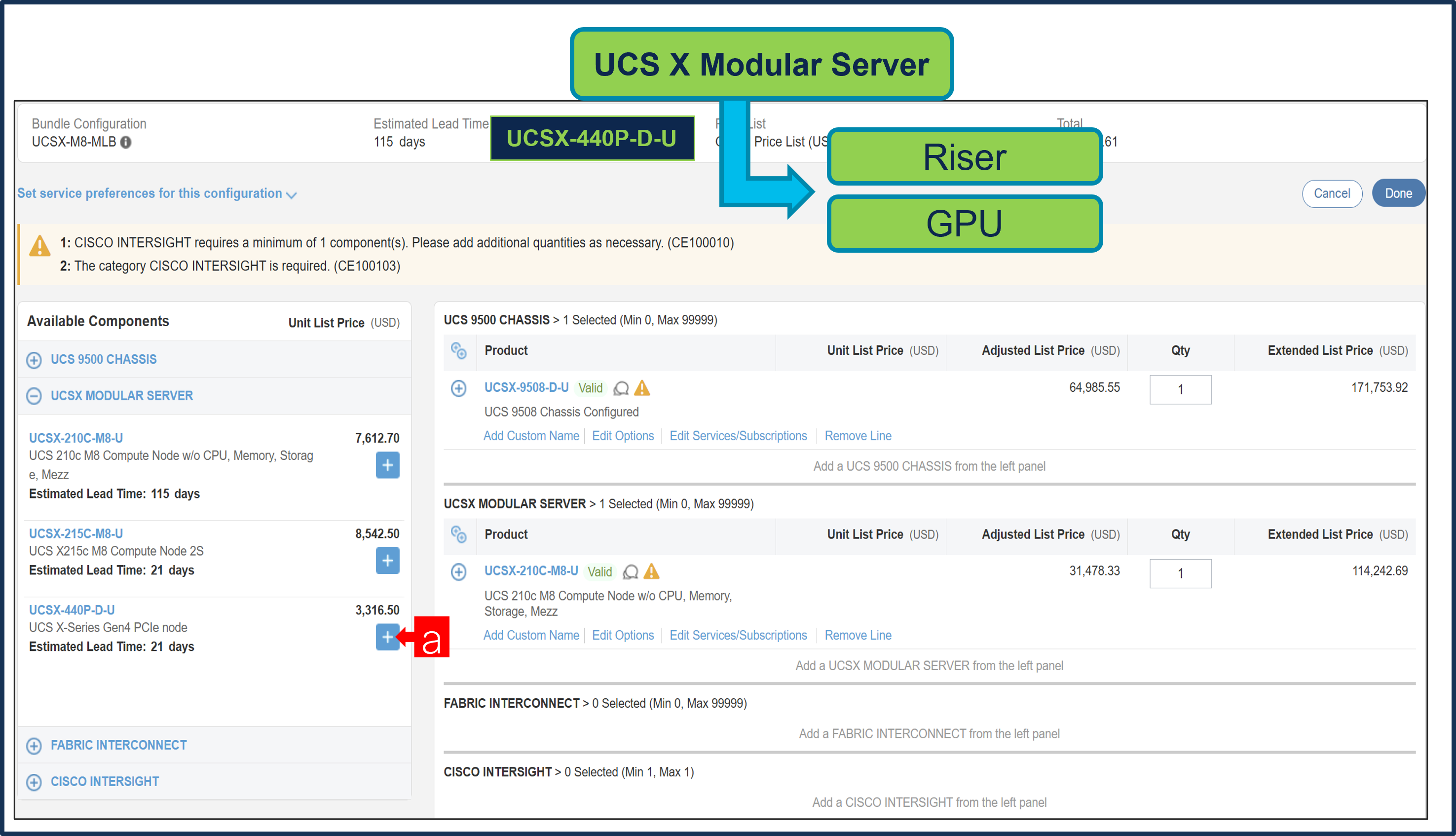Click extended price 171,753.92
This screenshot has width=1456, height=836.
(1379, 387)
